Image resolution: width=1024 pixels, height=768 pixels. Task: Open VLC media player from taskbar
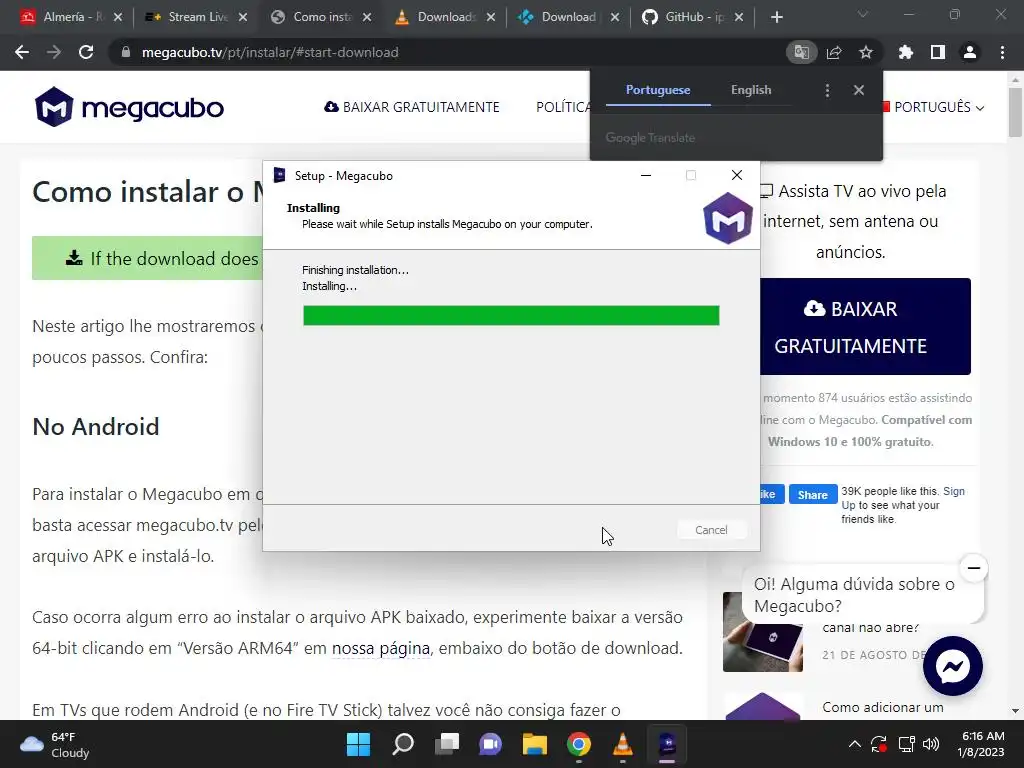[x=622, y=744]
